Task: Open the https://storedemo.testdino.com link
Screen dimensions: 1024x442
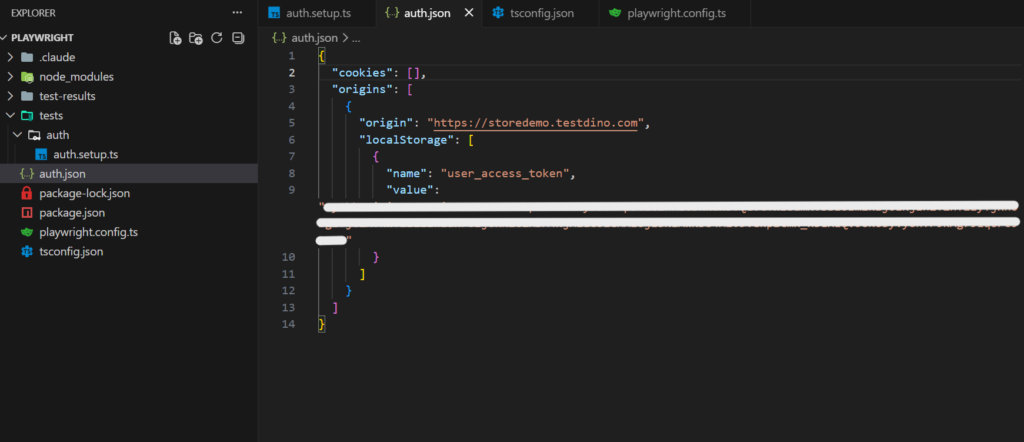Action: pyautogui.click(x=536, y=123)
